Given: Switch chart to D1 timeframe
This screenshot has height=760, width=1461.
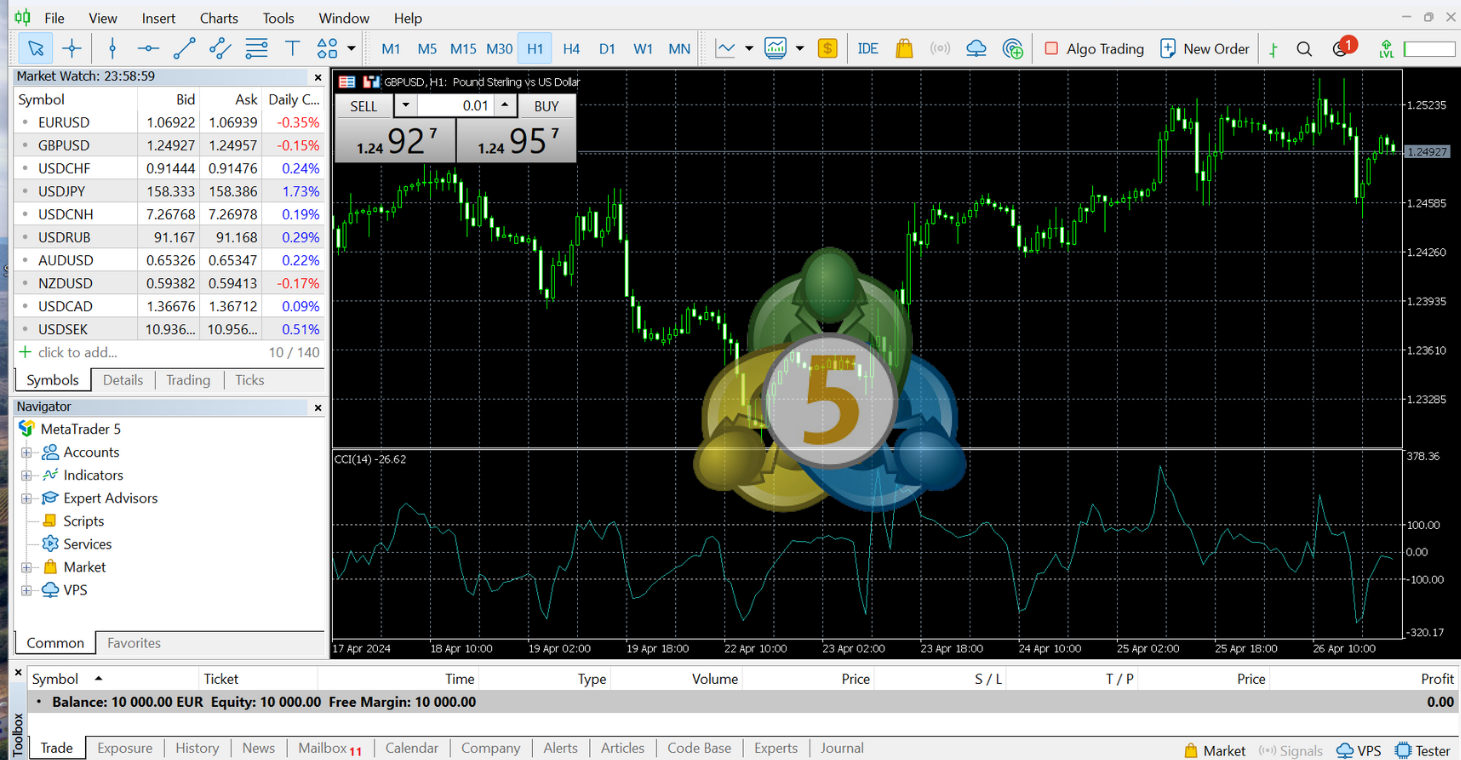Looking at the screenshot, I should pyautogui.click(x=607, y=48).
